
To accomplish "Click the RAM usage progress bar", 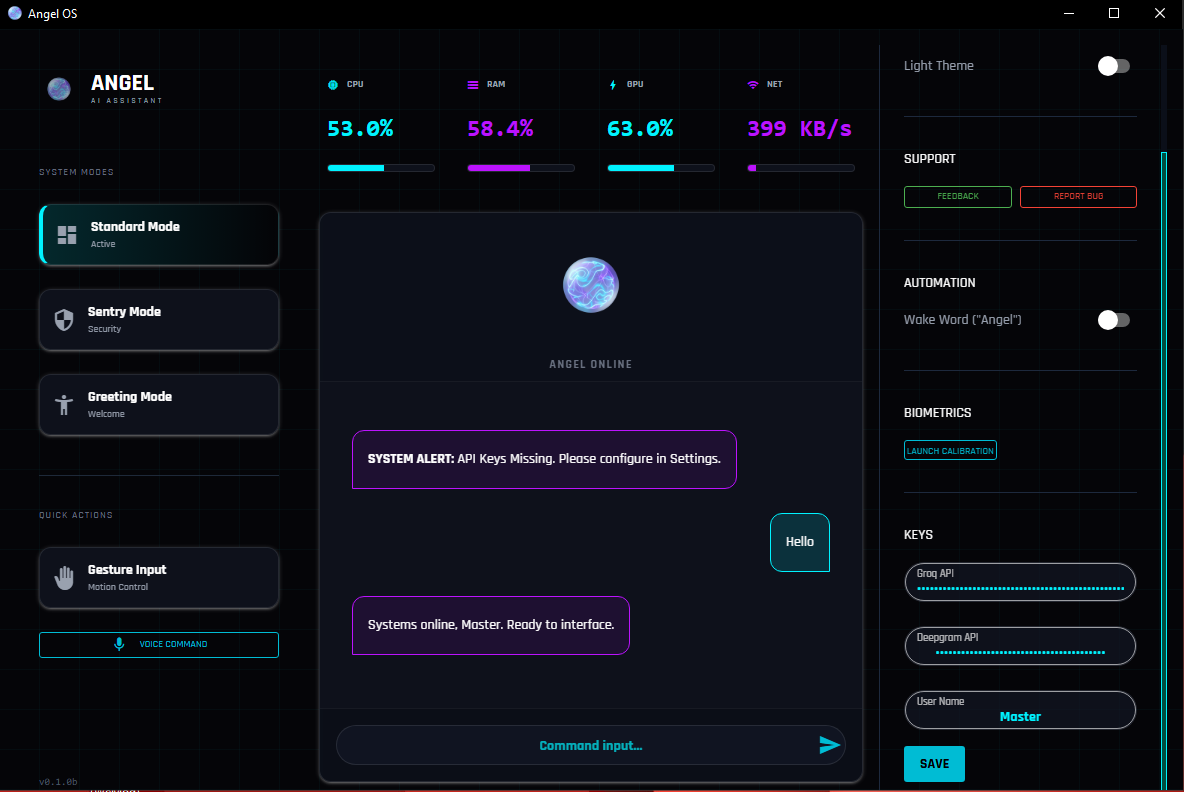I will coord(521,168).
